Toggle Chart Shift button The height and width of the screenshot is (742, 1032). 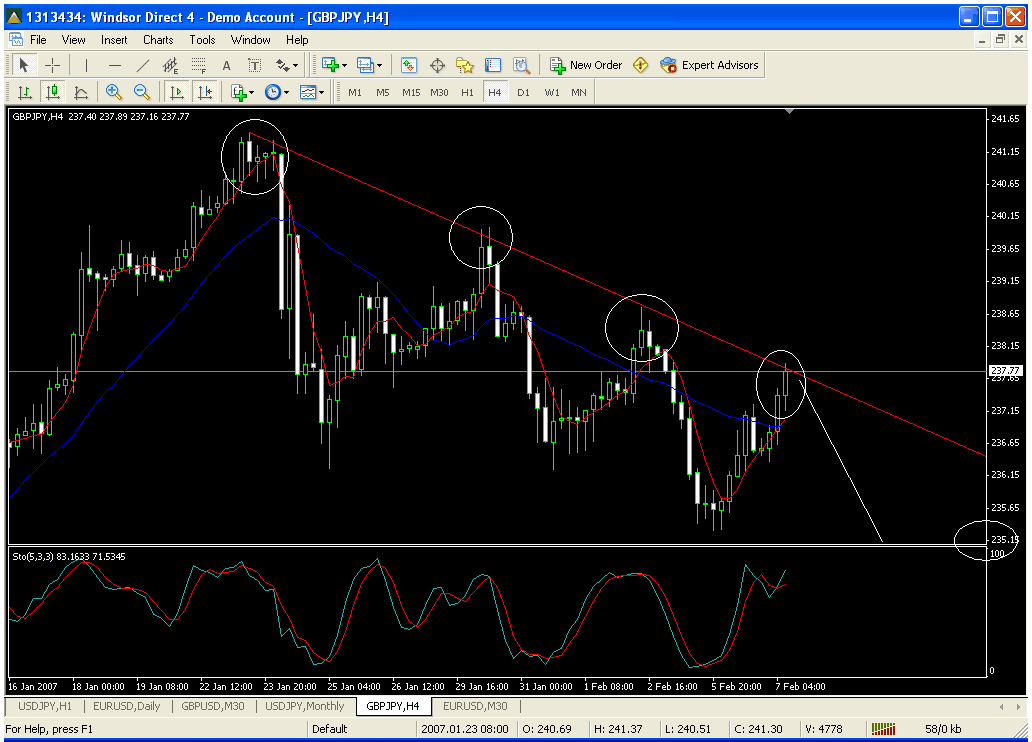205,92
